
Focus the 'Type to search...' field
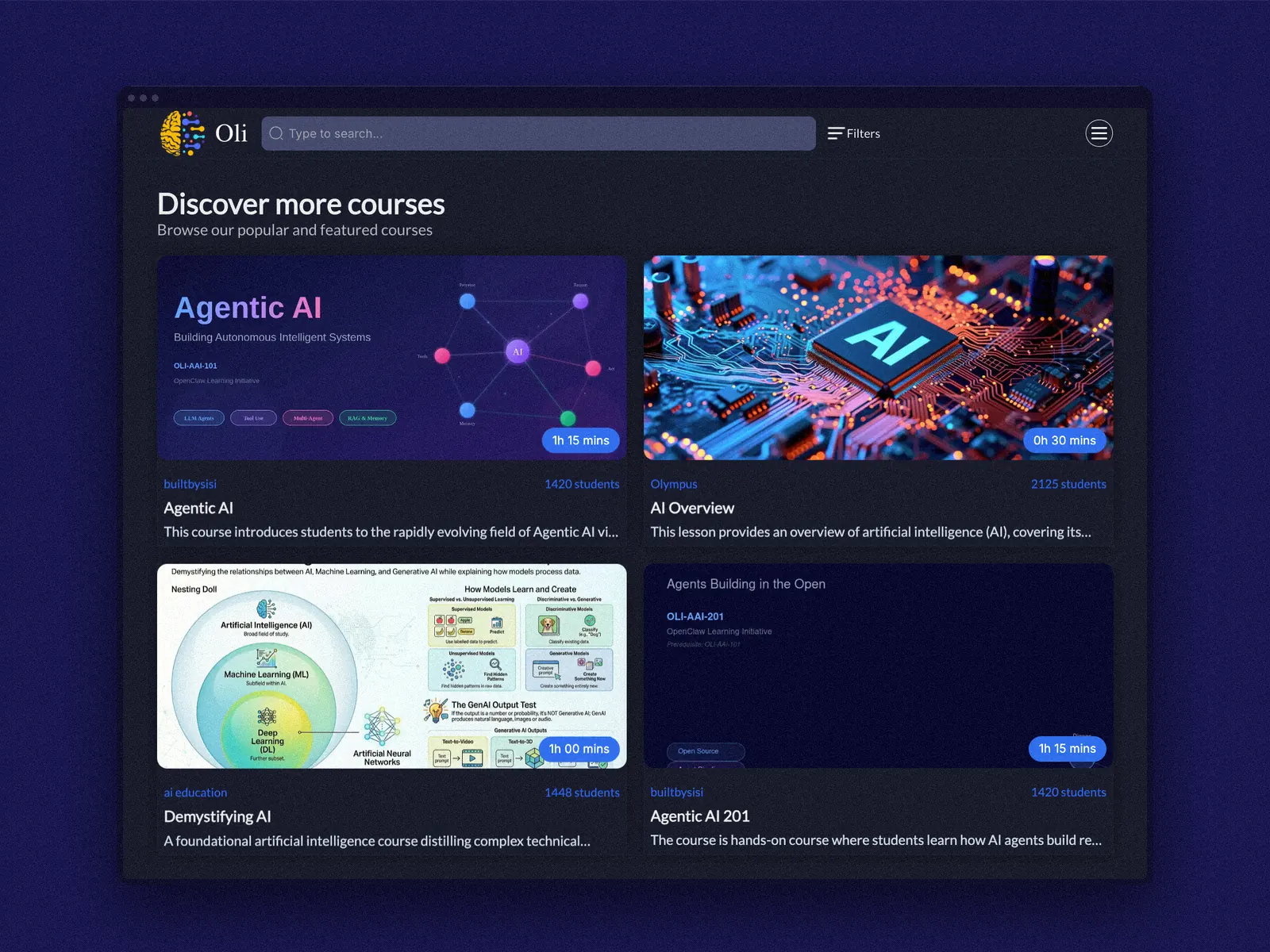coord(538,133)
